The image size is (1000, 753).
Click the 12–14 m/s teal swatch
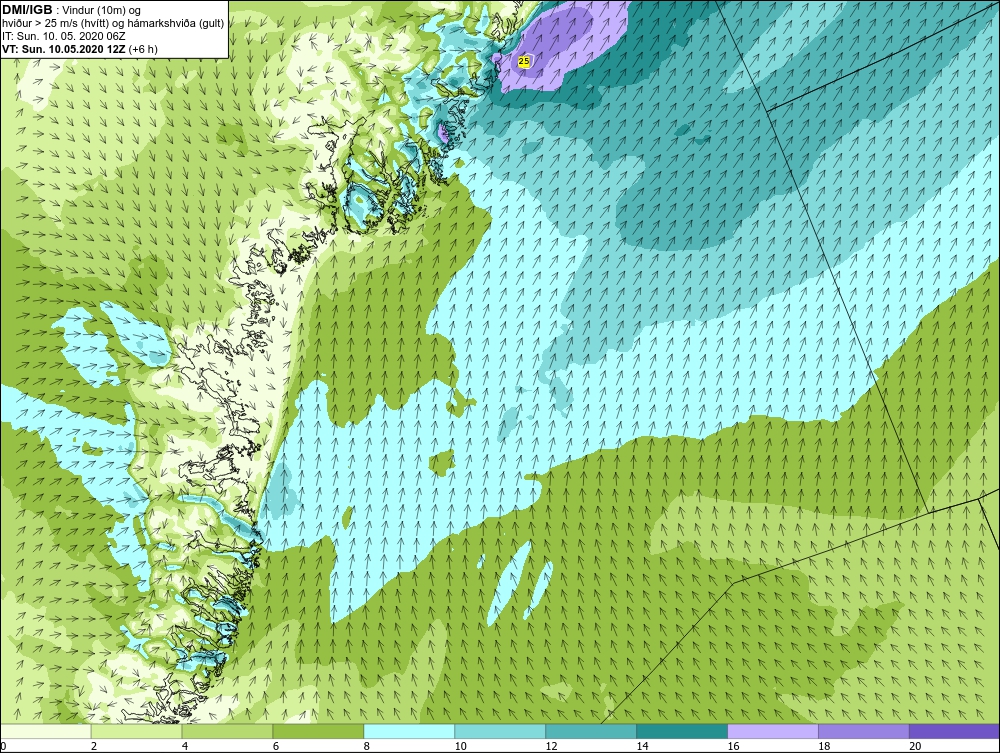(591, 731)
